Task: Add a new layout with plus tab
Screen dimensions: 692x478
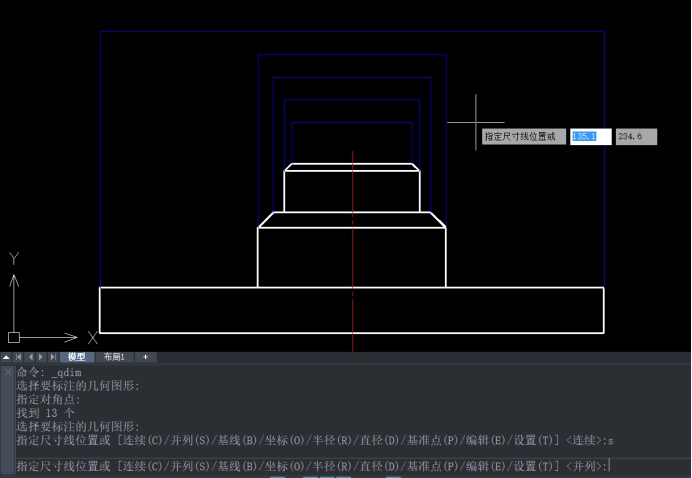Action: point(144,357)
